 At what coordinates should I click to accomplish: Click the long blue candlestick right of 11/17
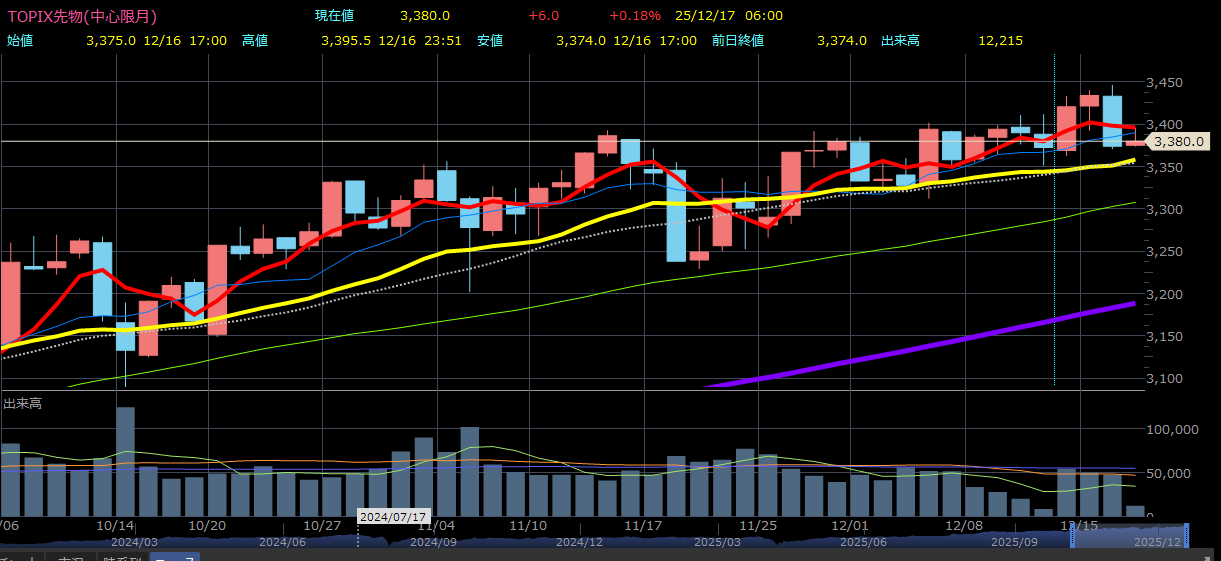(676, 215)
